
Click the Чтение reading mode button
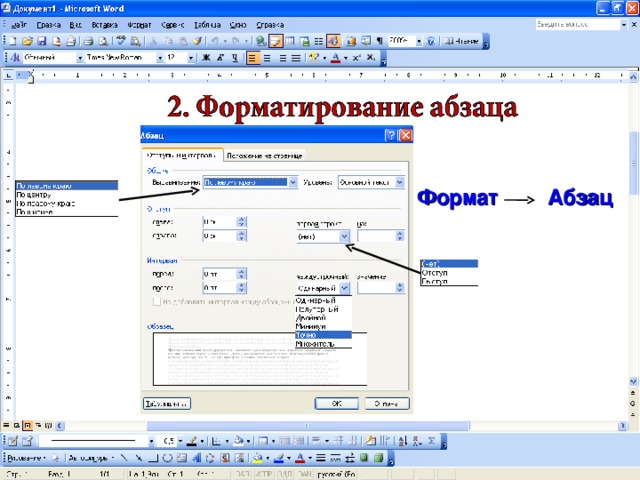(x=462, y=41)
